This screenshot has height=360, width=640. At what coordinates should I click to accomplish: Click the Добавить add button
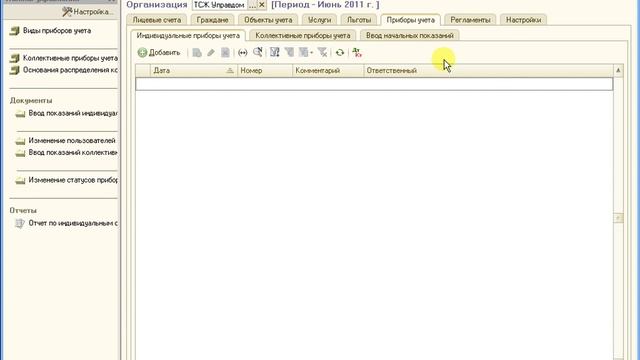click(x=159, y=53)
